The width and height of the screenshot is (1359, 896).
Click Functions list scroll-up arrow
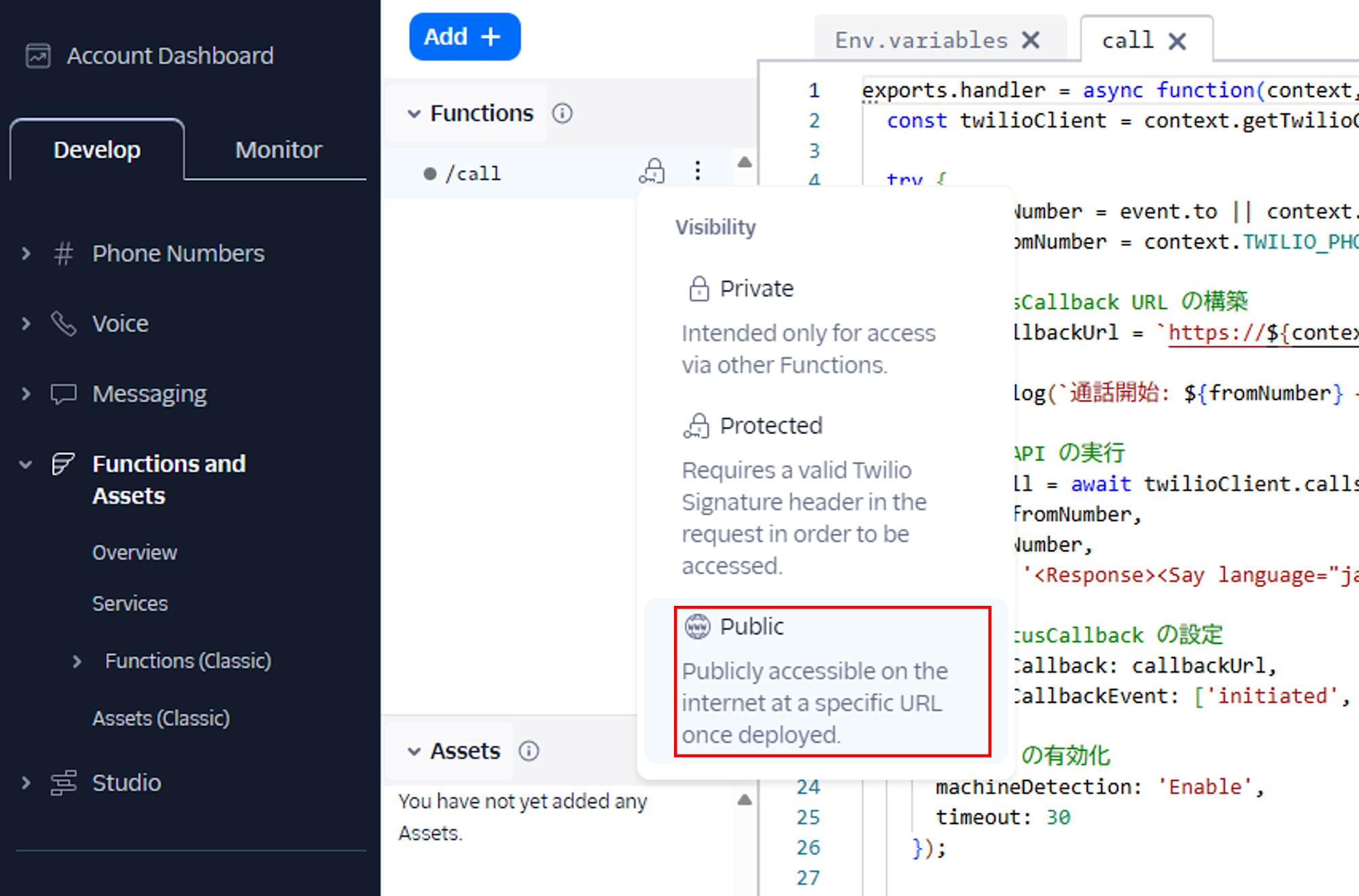click(745, 162)
